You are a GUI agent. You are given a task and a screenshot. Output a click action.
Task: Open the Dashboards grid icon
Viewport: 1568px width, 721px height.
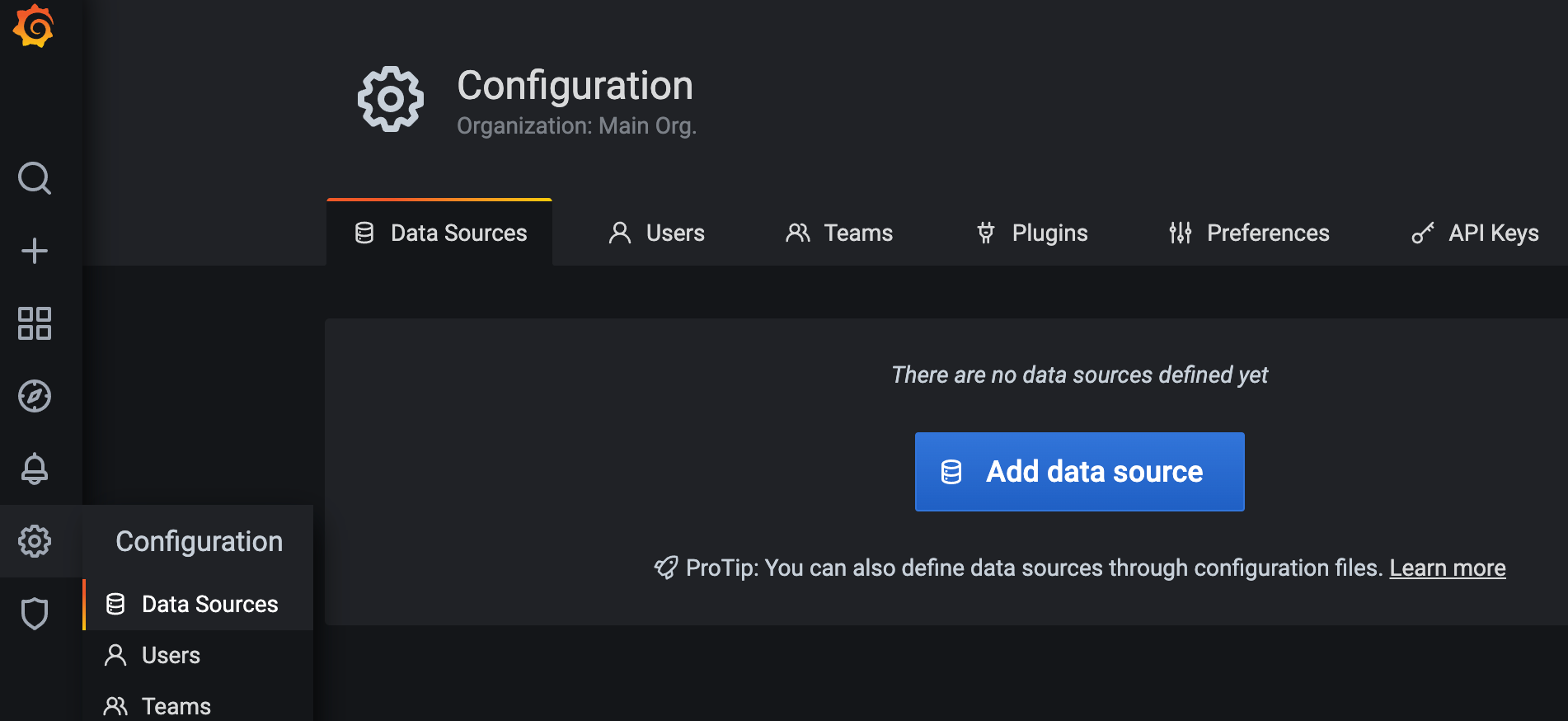coord(35,323)
